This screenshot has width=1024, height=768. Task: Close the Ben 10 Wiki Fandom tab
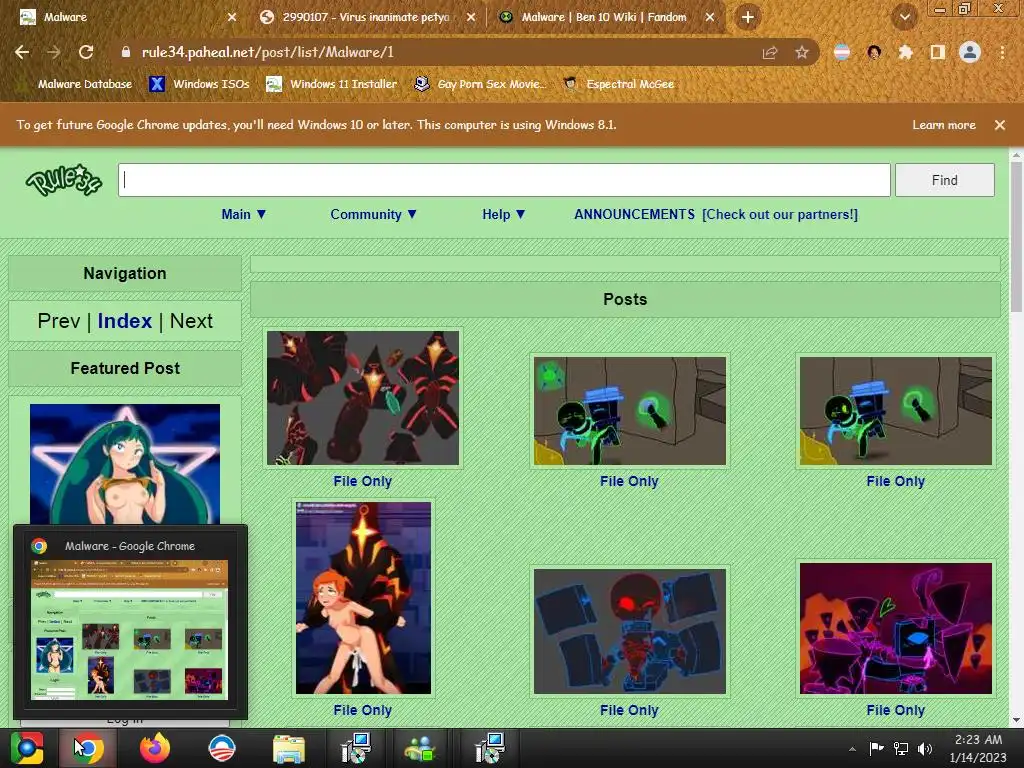[710, 17]
